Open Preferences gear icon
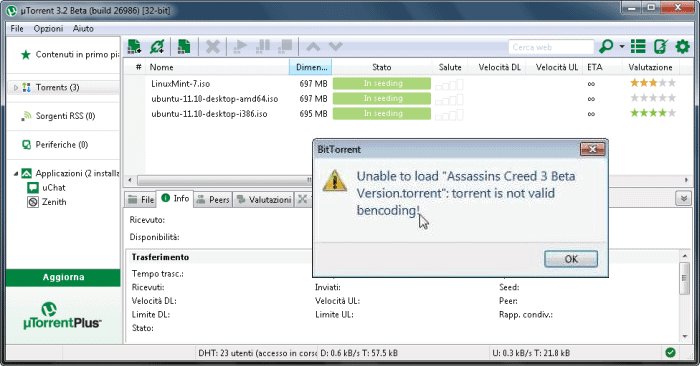Screen dimensions: 700x366 682,46
